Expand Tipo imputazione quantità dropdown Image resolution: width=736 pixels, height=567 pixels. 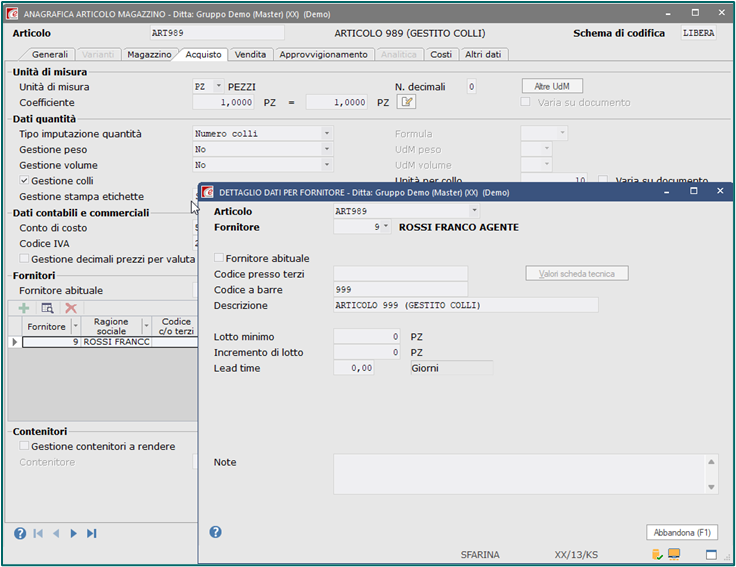[327, 133]
